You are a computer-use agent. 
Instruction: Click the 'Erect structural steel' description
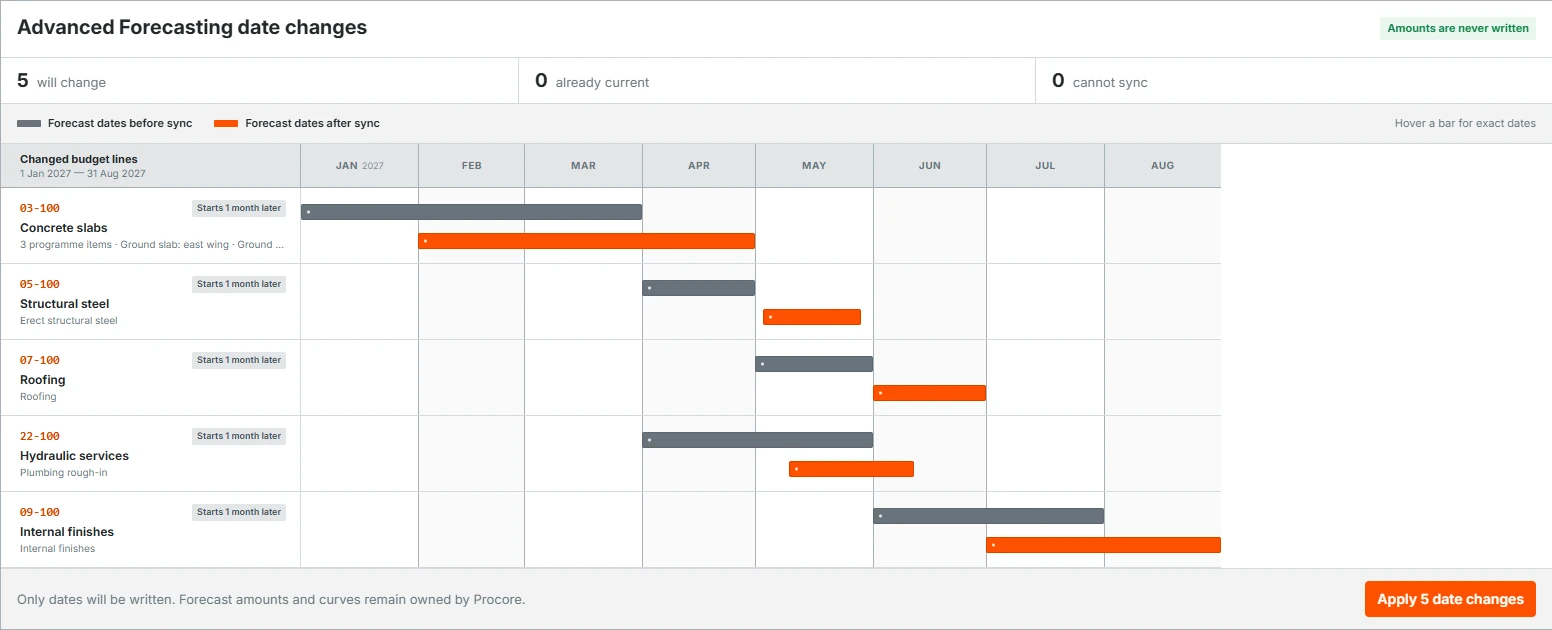coord(69,321)
